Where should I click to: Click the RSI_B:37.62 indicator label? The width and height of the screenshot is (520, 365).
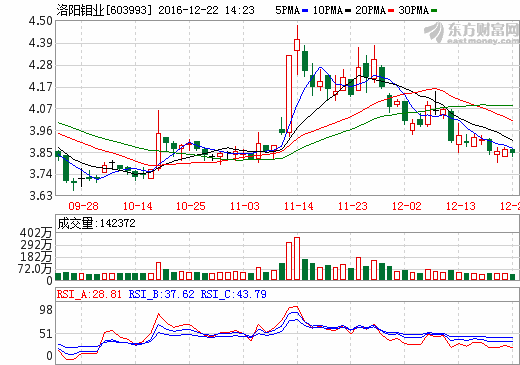coord(161,294)
